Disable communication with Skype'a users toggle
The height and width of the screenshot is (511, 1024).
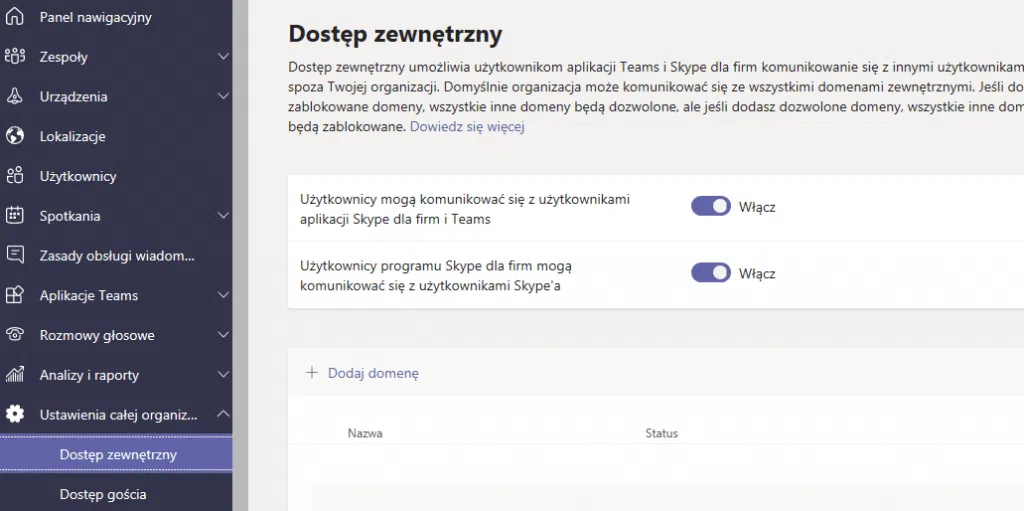(x=710, y=273)
